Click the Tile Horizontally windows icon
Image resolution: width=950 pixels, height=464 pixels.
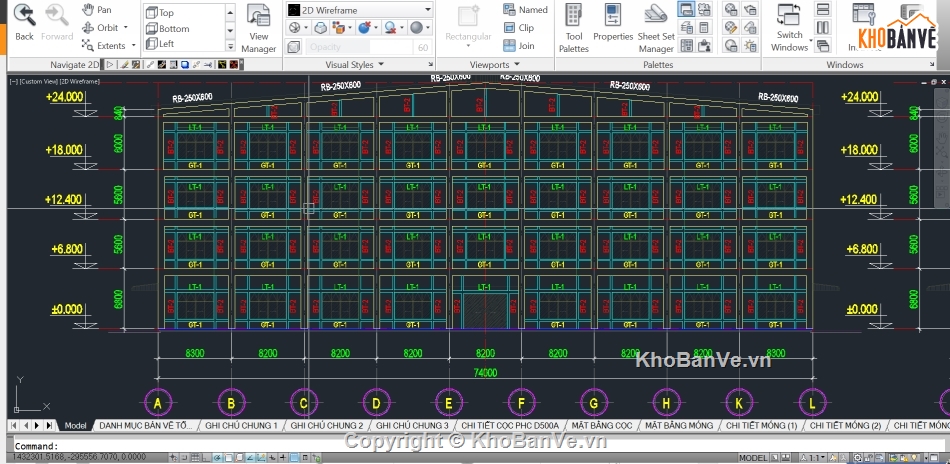click(823, 9)
